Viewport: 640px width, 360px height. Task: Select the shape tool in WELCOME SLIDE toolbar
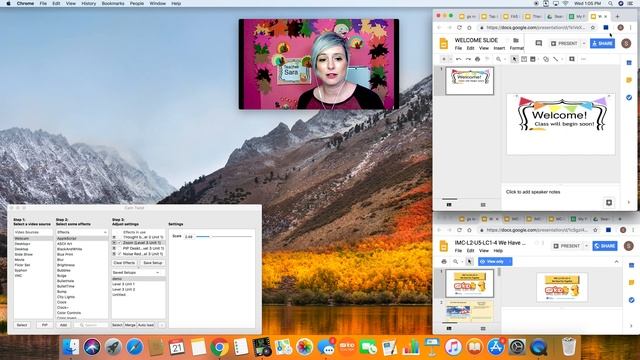click(546, 59)
